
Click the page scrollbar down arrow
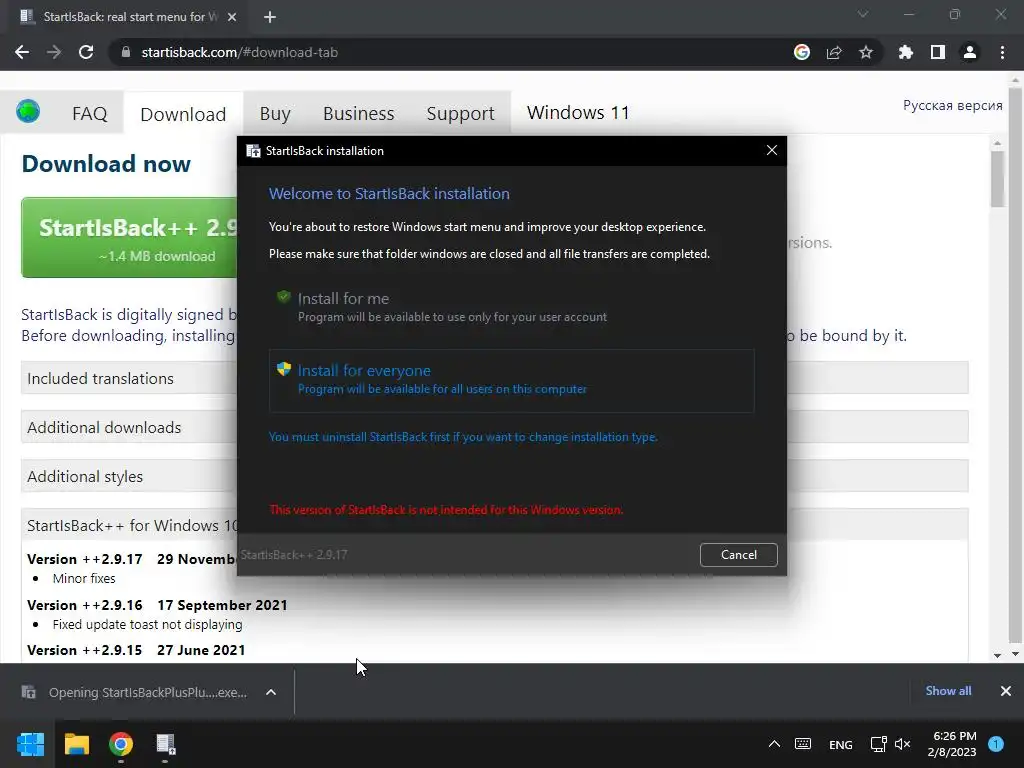click(x=1016, y=654)
